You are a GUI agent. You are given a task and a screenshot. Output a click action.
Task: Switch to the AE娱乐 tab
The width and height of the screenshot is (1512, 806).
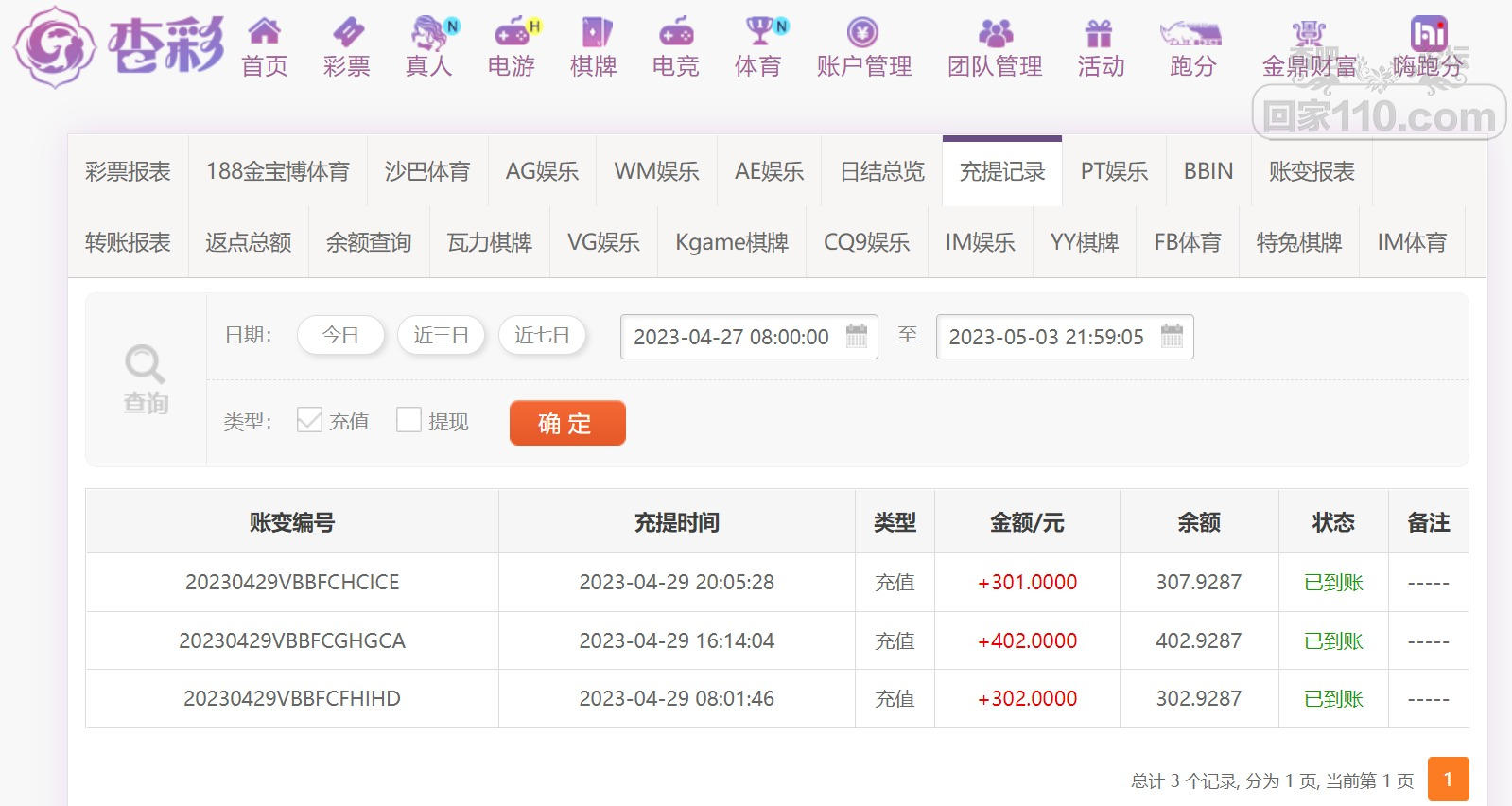click(770, 171)
